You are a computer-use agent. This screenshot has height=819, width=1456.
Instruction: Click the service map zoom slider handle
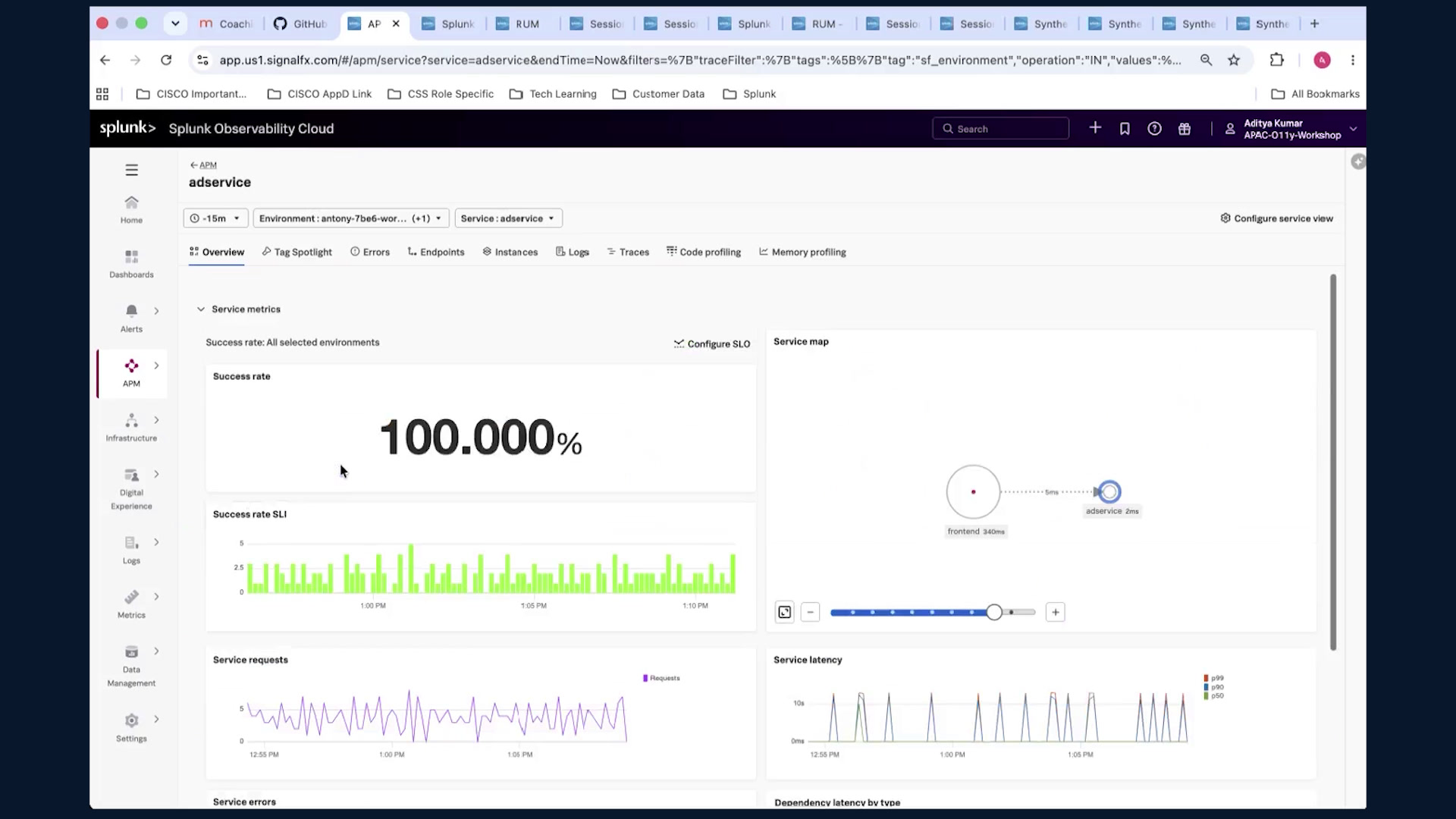[x=994, y=612]
